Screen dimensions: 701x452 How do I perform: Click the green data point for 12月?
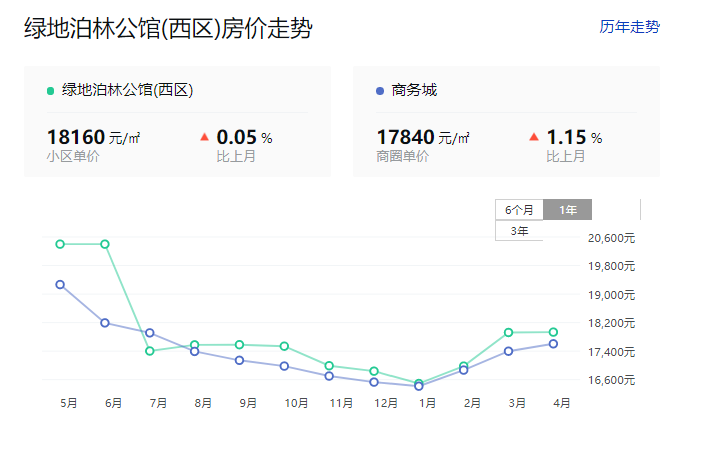tap(374, 371)
